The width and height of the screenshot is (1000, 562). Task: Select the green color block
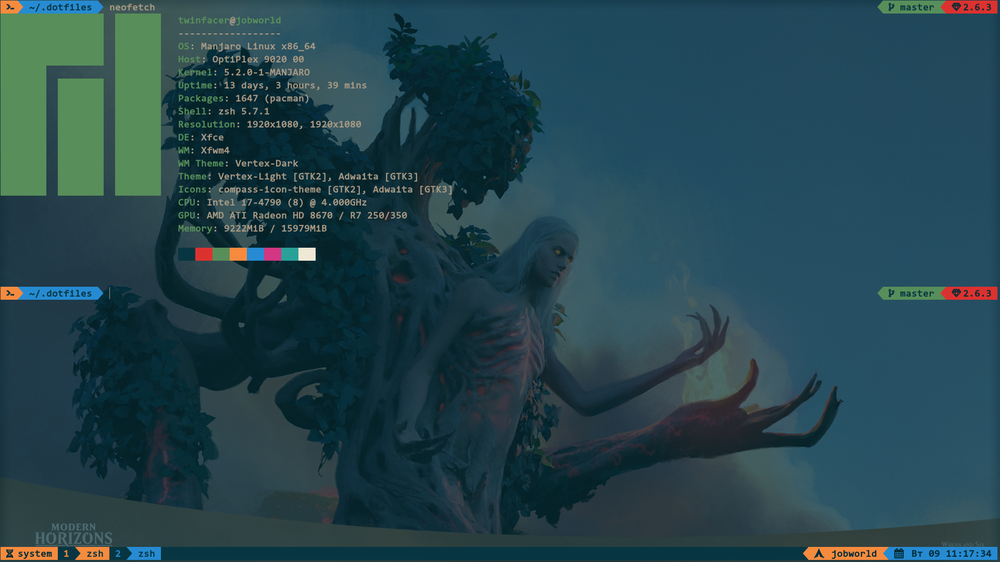(x=221, y=255)
